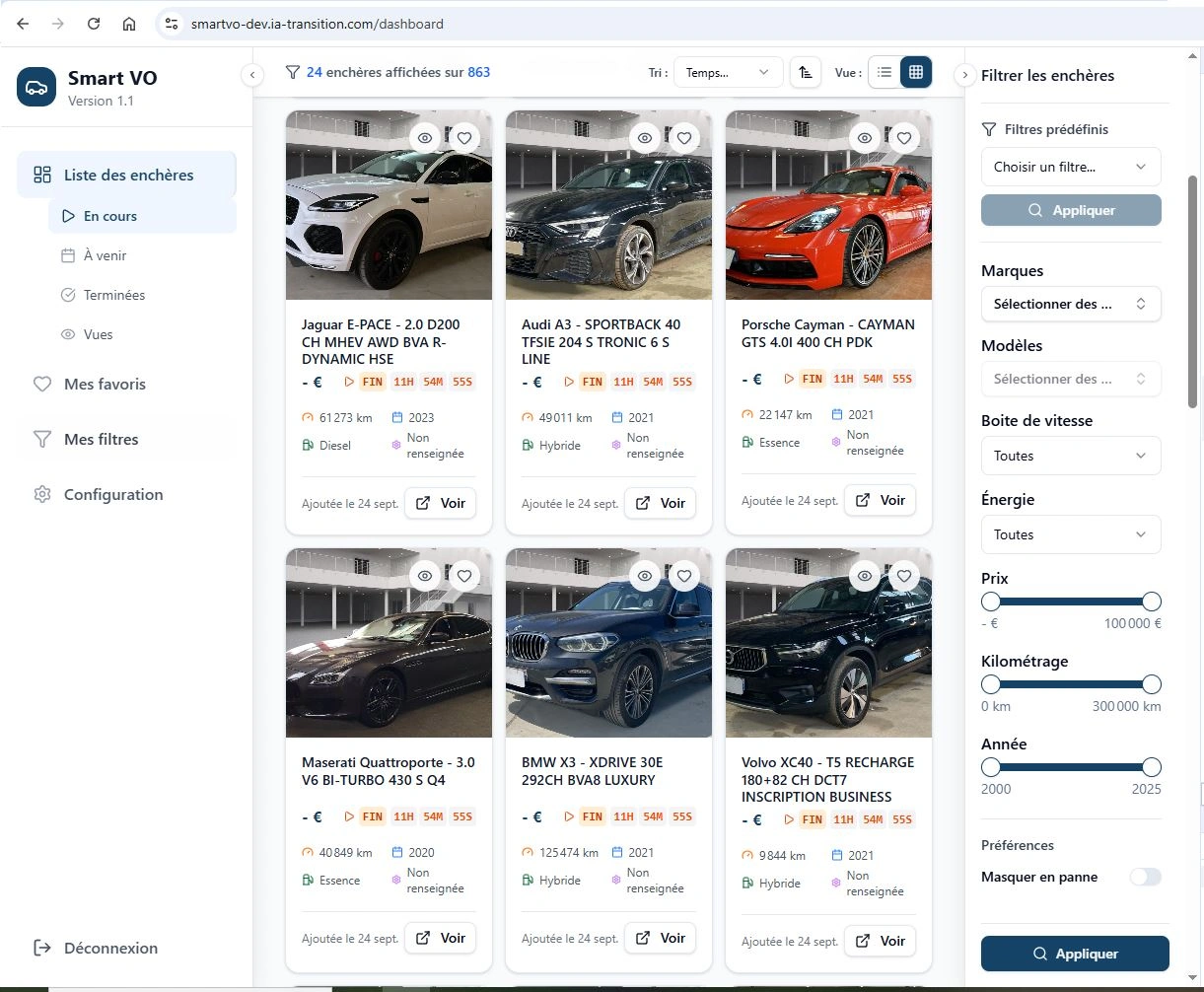Click the Jaguar E-PACE car photo
Screen dimensions: 1204x992
(x=389, y=205)
